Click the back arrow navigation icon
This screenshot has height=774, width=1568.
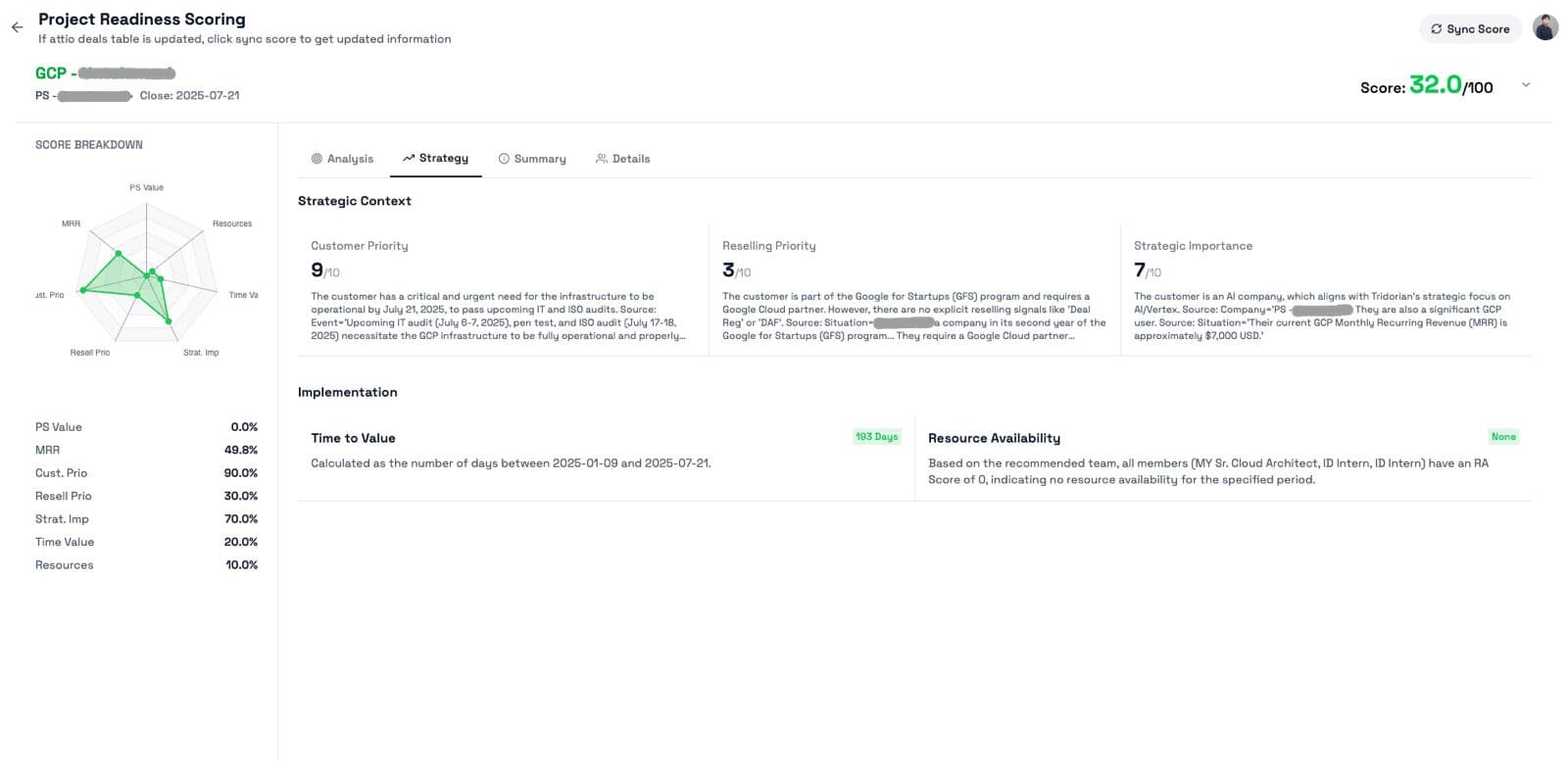[16, 26]
